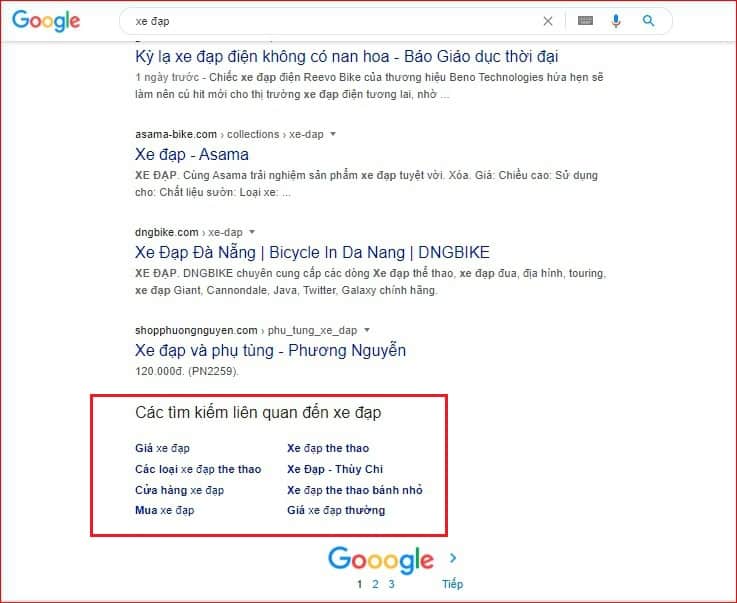Viewport: 737px width, 603px height.
Task: Select related search "Các loại xe đạp the thao"
Action: click(198, 469)
